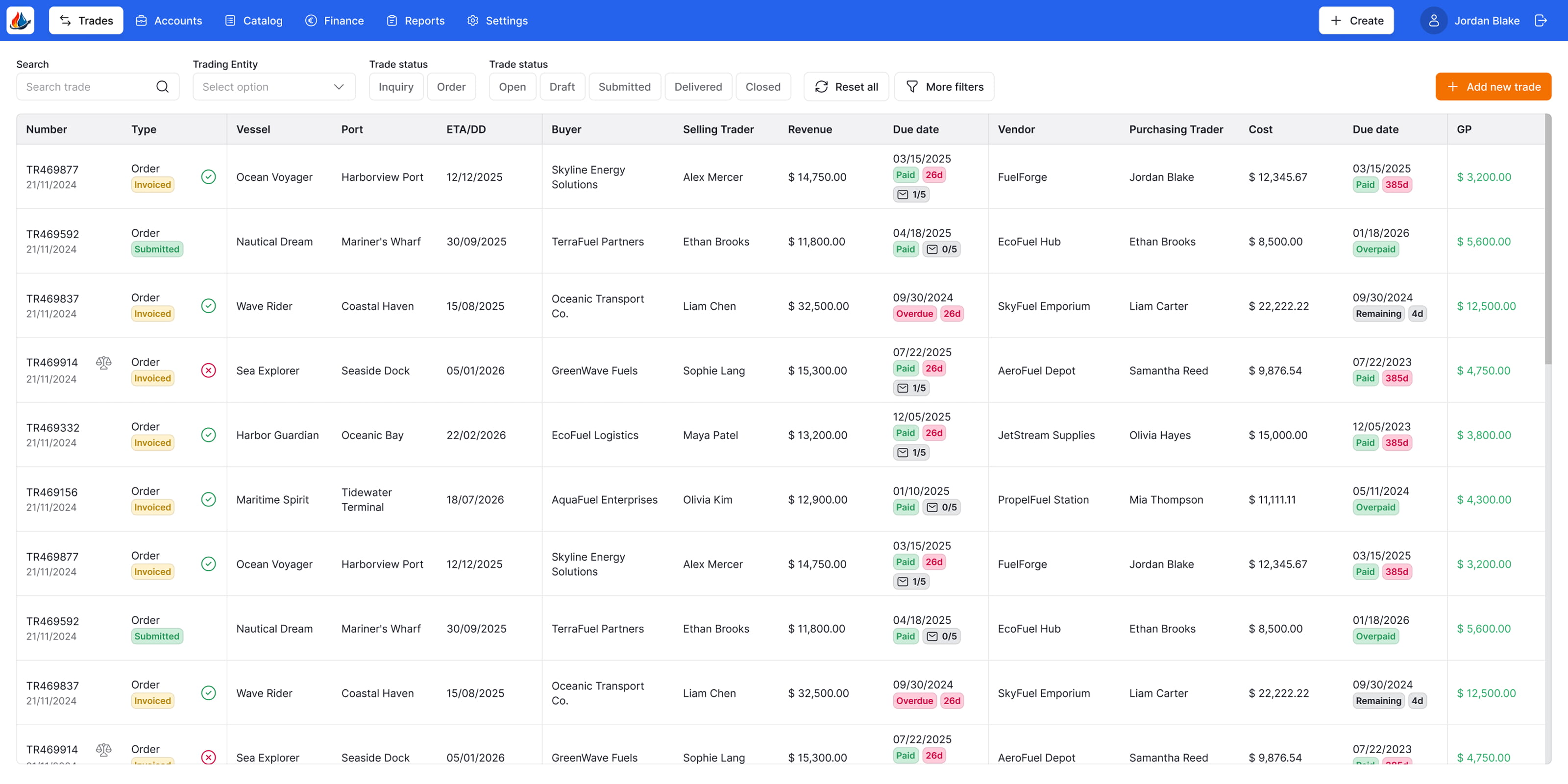This screenshot has height=784, width=1568.
Task: Click the Reset all button
Action: point(846,86)
